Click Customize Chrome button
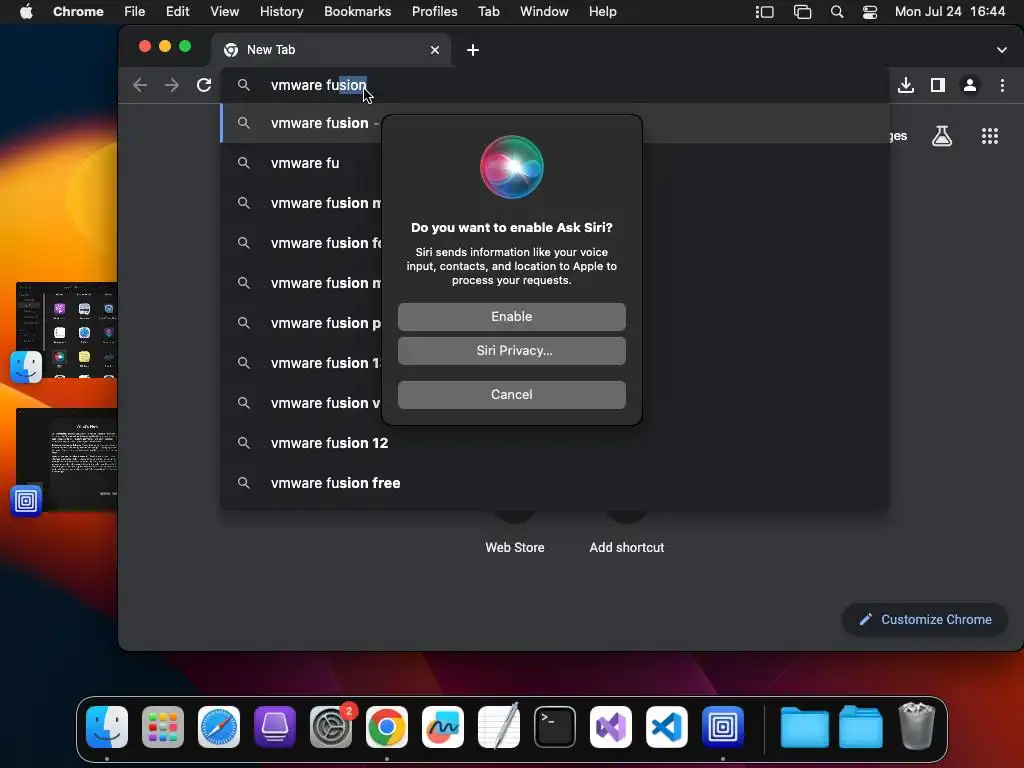 [x=925, y=620]
